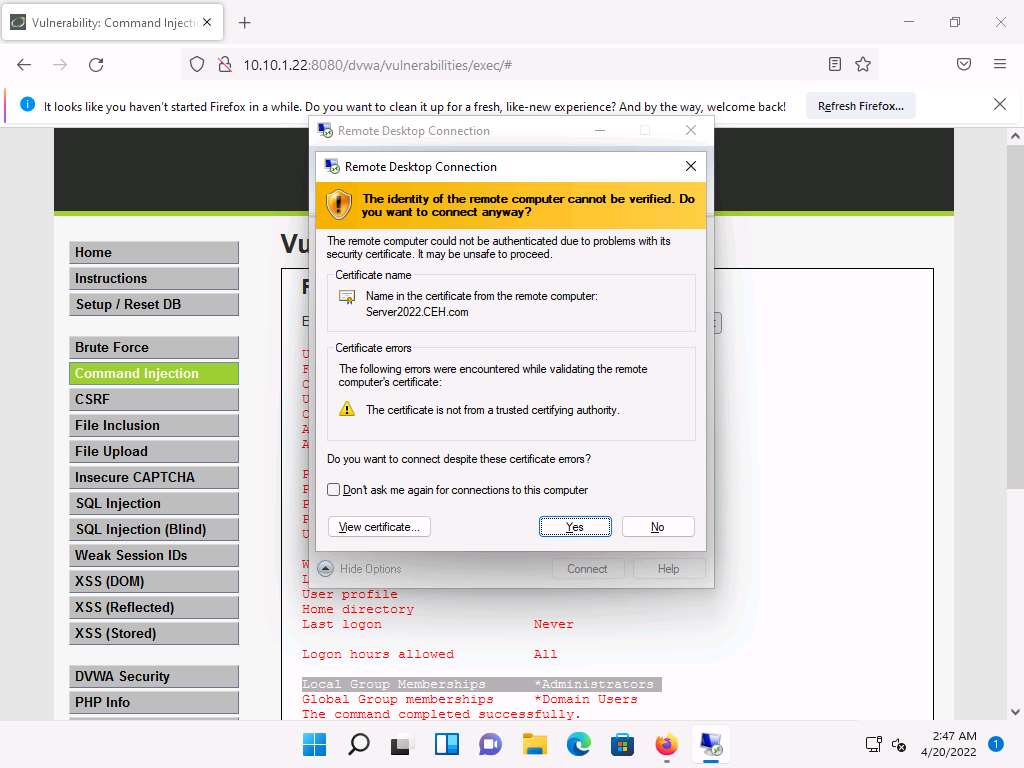Open the Command Injection menu item
This screenshot has height=768, width=1024.
pos(154,373)
